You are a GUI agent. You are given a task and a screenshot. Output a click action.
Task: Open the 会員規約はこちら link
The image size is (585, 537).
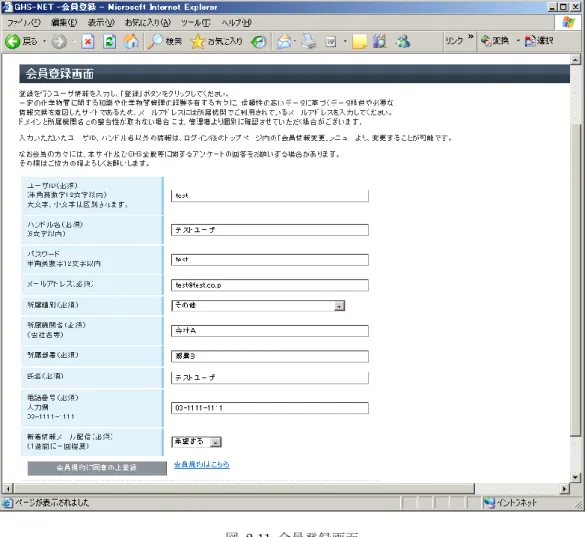click(201, 465)
